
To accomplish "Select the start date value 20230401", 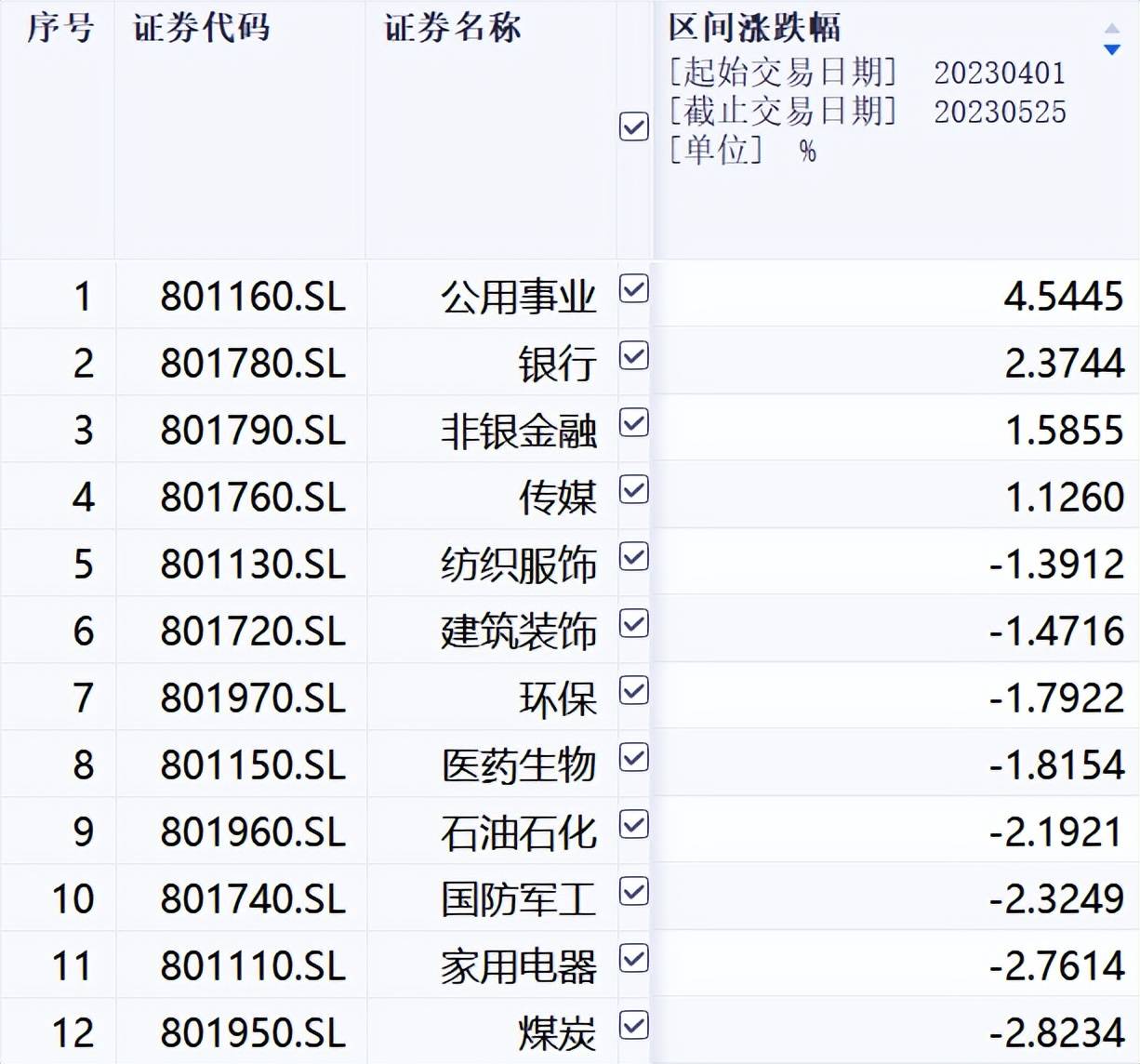I will (x=1000, y=73).
